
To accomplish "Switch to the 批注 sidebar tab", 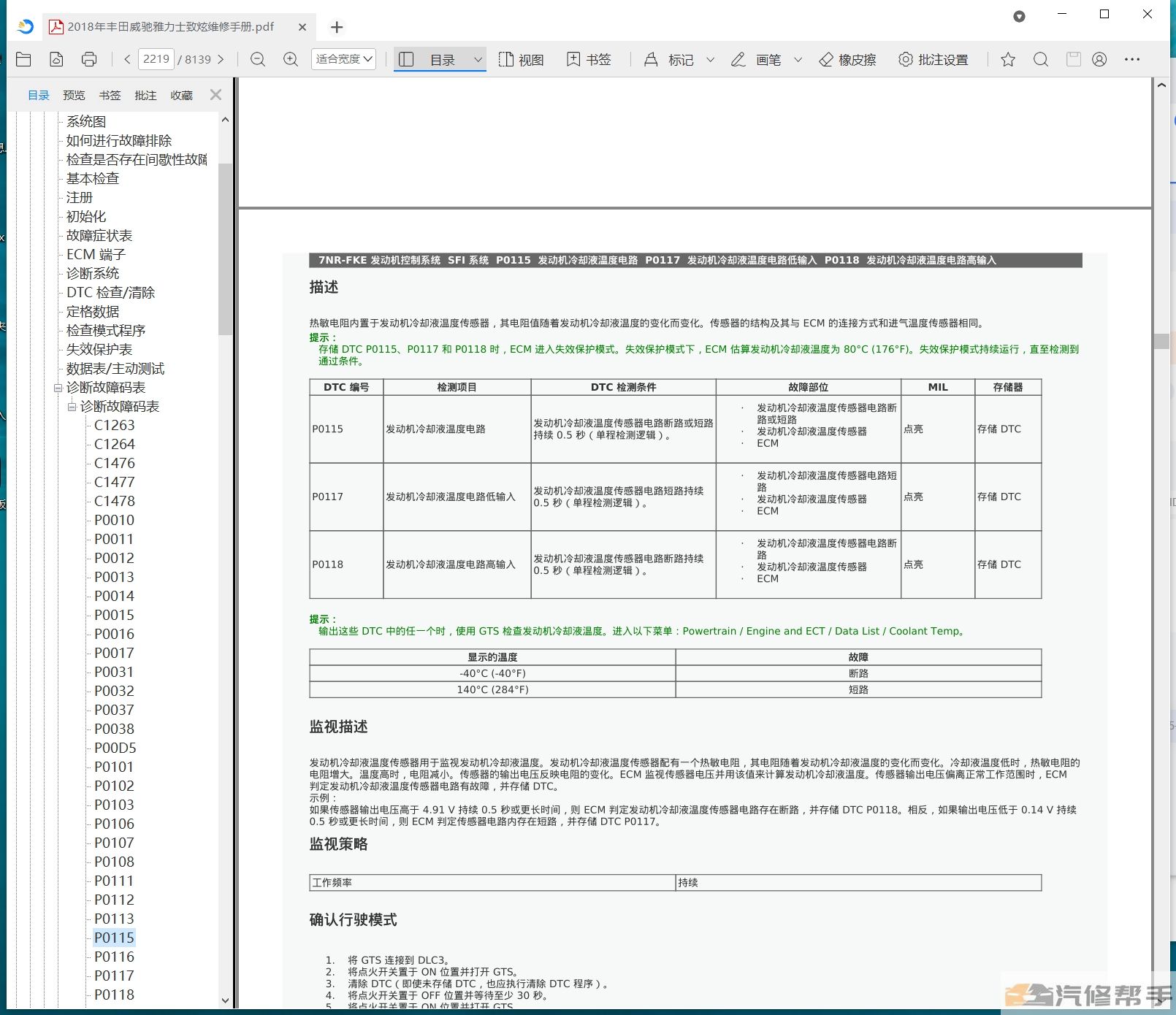I will [x=145, y=95].
